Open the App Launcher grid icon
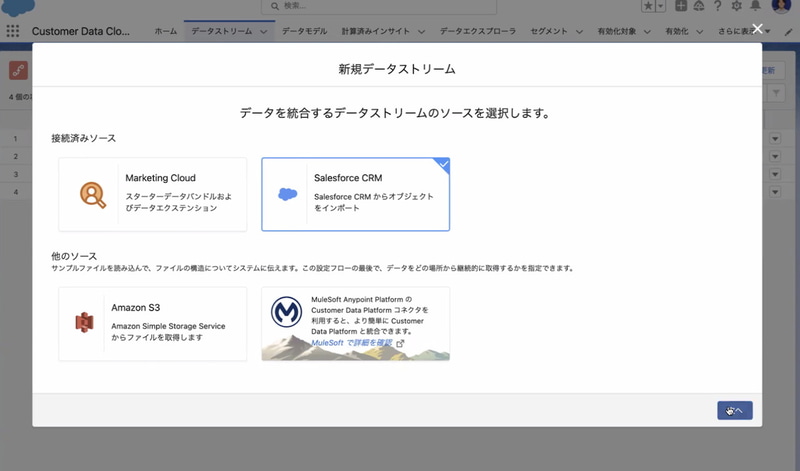Screen dimensions: 800x471 (x=13, y=31)
